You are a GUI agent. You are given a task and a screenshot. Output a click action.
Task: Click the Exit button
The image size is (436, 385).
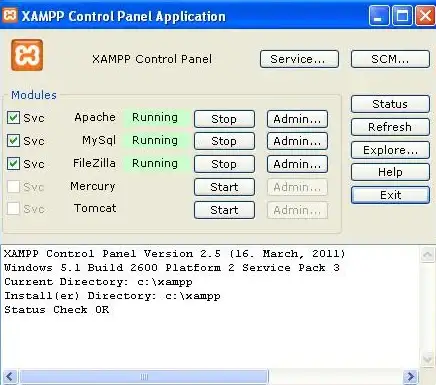pos(390,195)
